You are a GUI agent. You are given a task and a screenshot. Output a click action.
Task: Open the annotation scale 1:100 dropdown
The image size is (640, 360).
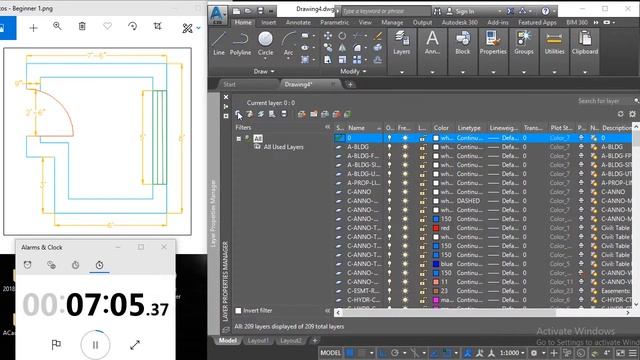click(513, 353)
